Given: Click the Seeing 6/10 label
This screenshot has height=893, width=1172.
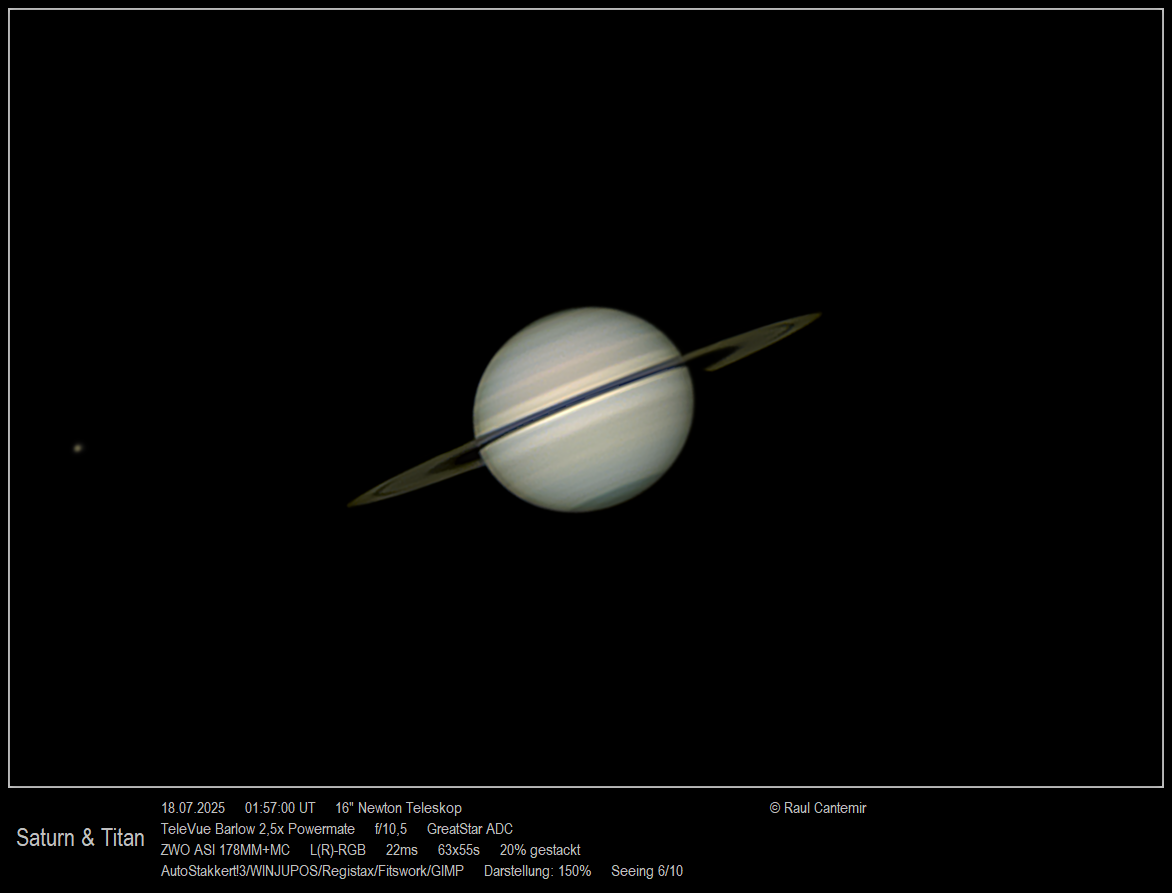Looking at the screenshot, I should [647, 871].
